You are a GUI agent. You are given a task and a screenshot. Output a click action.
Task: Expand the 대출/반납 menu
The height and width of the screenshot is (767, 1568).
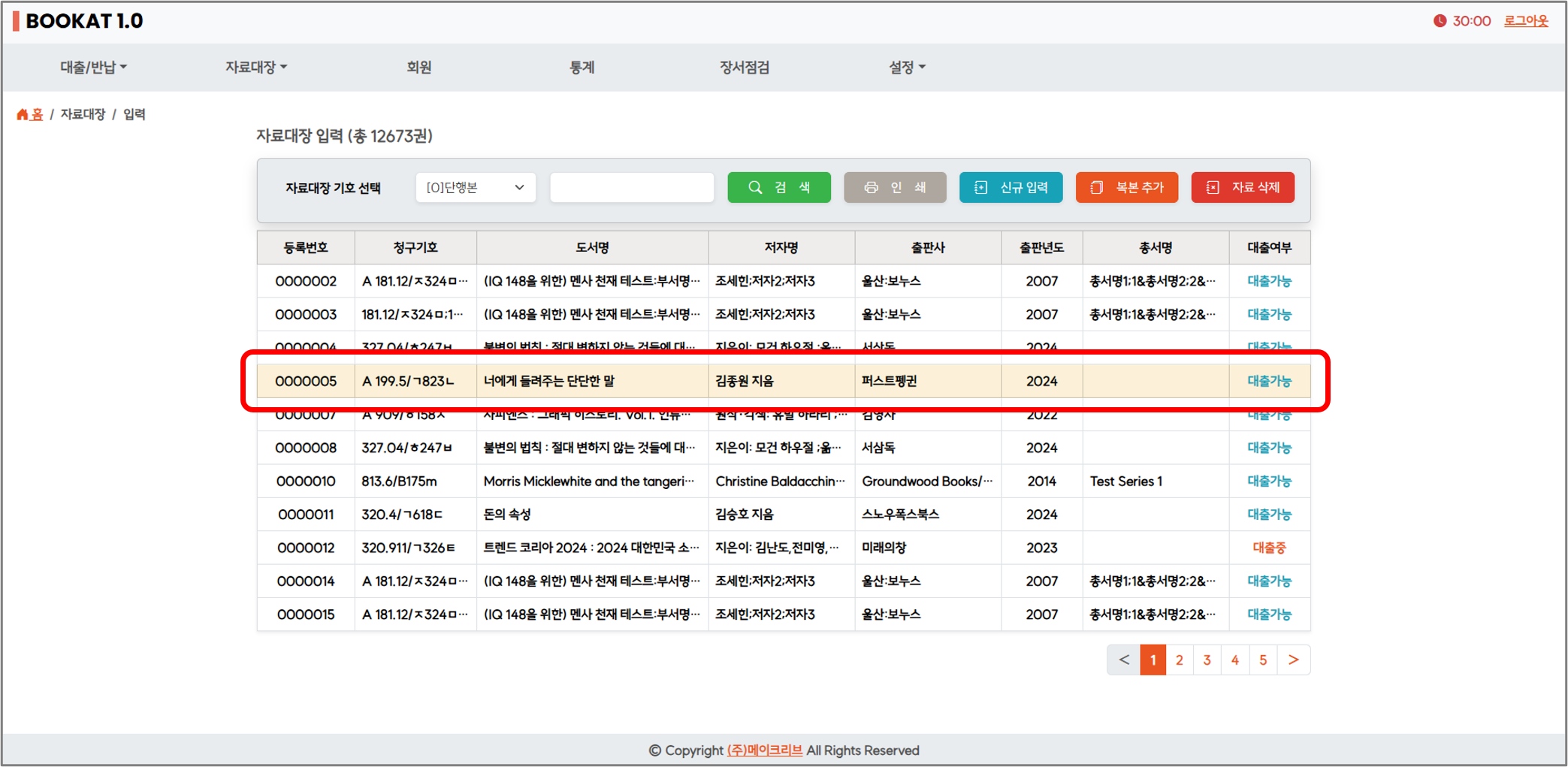[x=93, y=68]
